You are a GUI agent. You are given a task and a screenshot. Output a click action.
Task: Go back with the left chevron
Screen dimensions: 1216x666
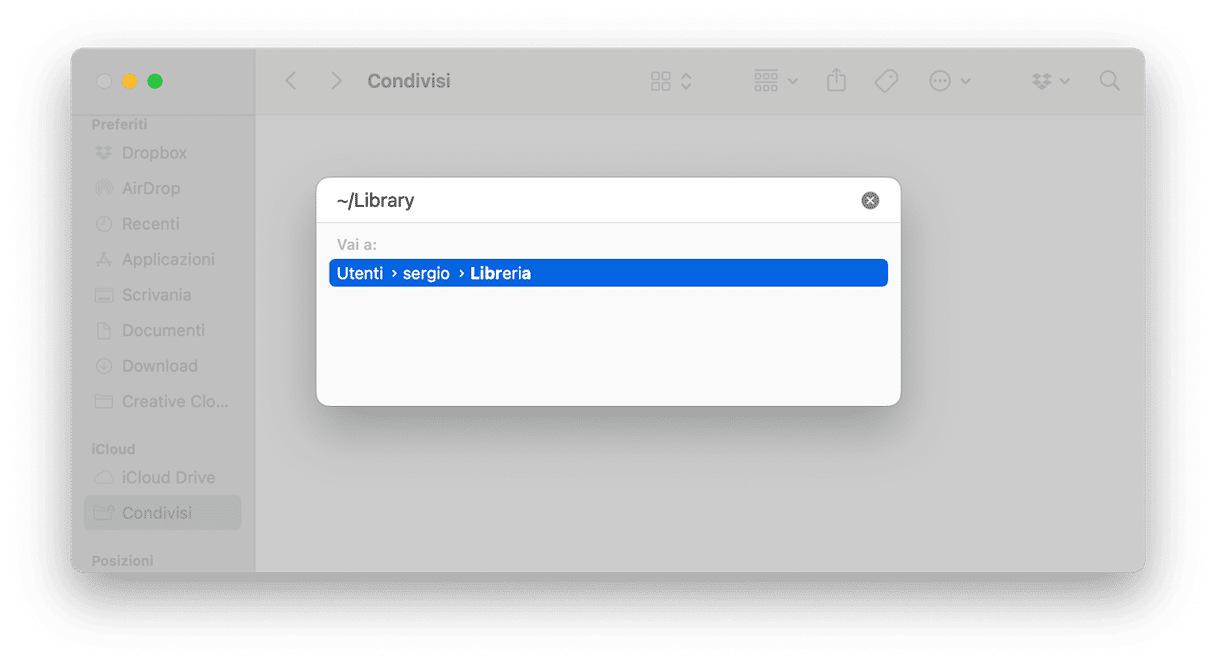point(291,81)
